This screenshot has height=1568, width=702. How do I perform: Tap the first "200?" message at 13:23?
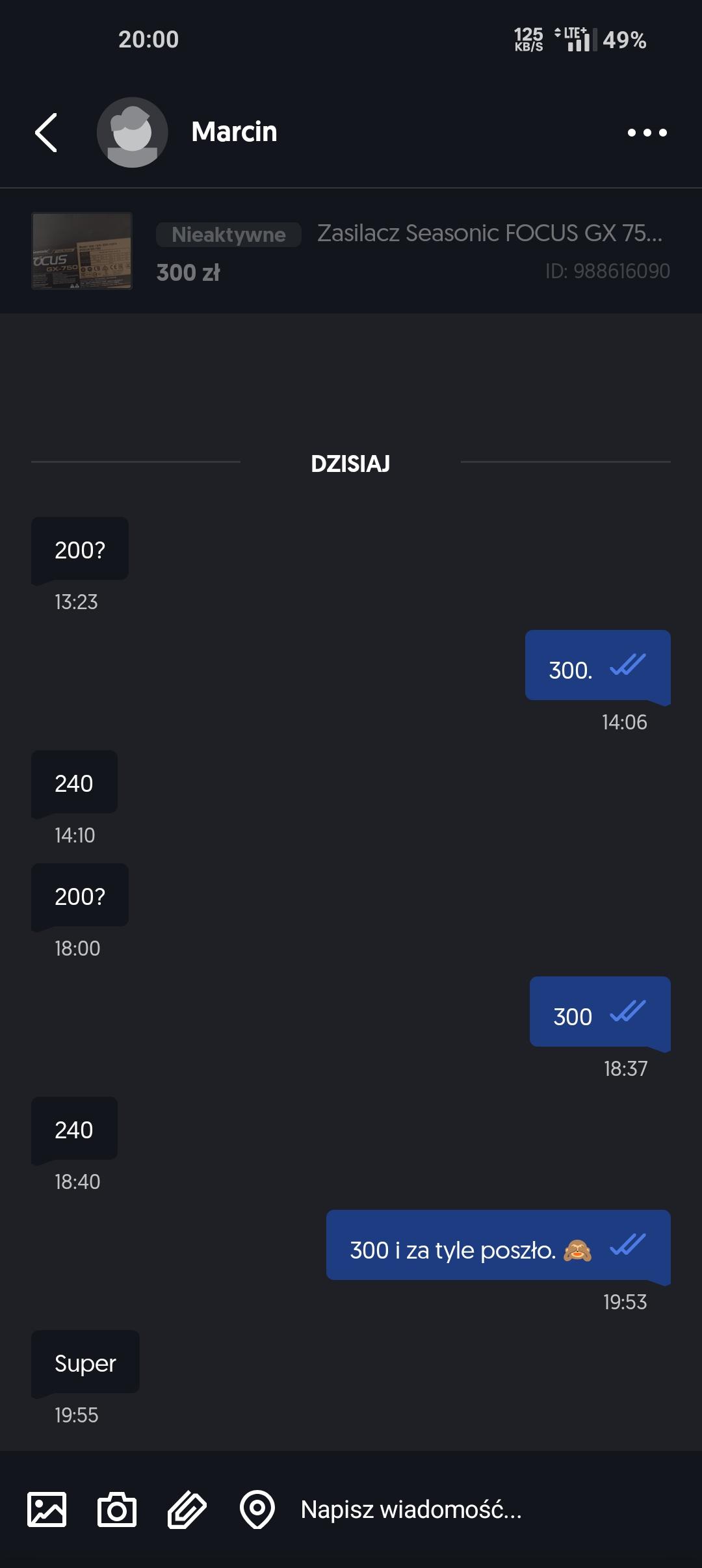coord(80,549)
